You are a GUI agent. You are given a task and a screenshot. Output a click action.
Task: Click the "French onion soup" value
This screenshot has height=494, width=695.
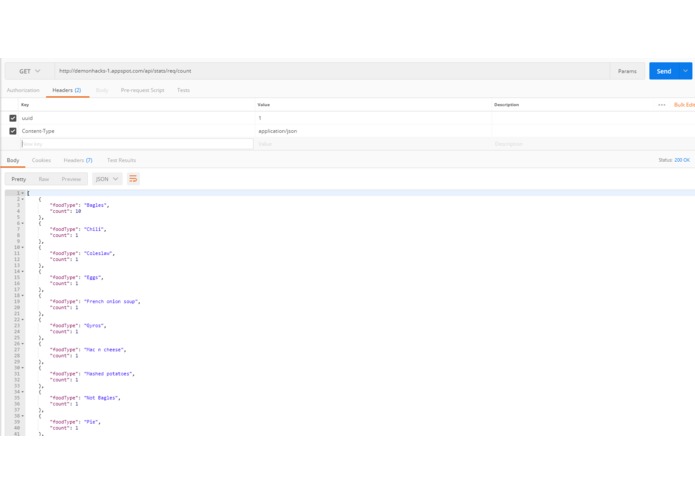[x=111, y=301]
